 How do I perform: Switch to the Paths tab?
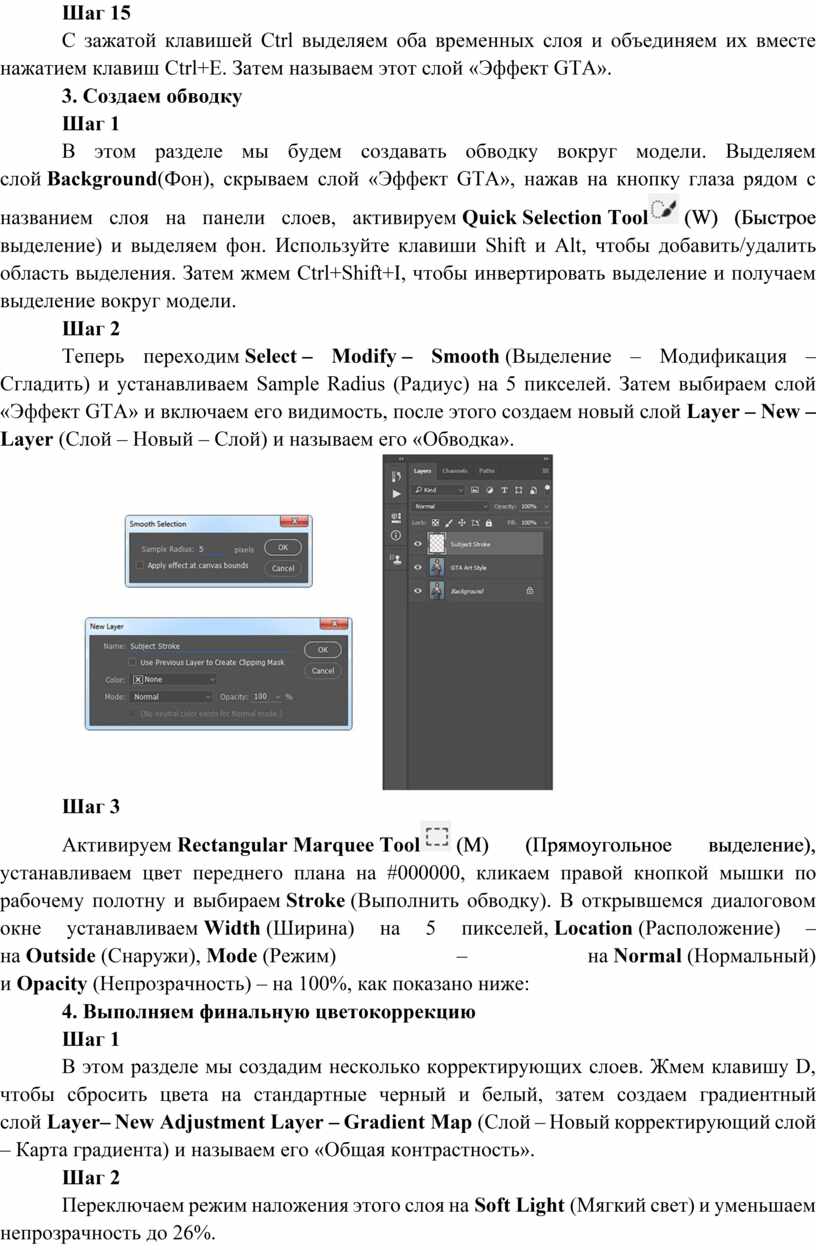click(x=486, y=470)
